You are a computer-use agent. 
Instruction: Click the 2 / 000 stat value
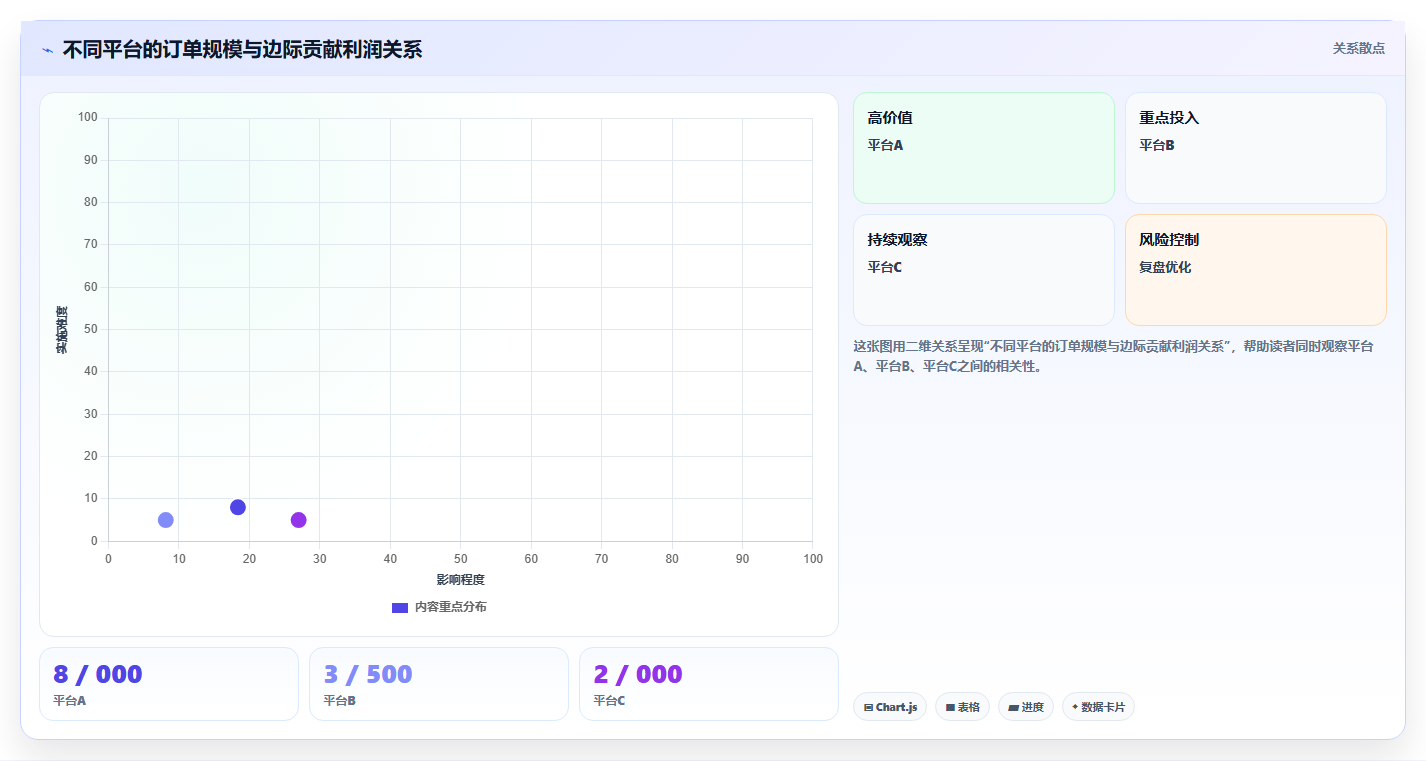pyautogui.click(x=638, y=674)
